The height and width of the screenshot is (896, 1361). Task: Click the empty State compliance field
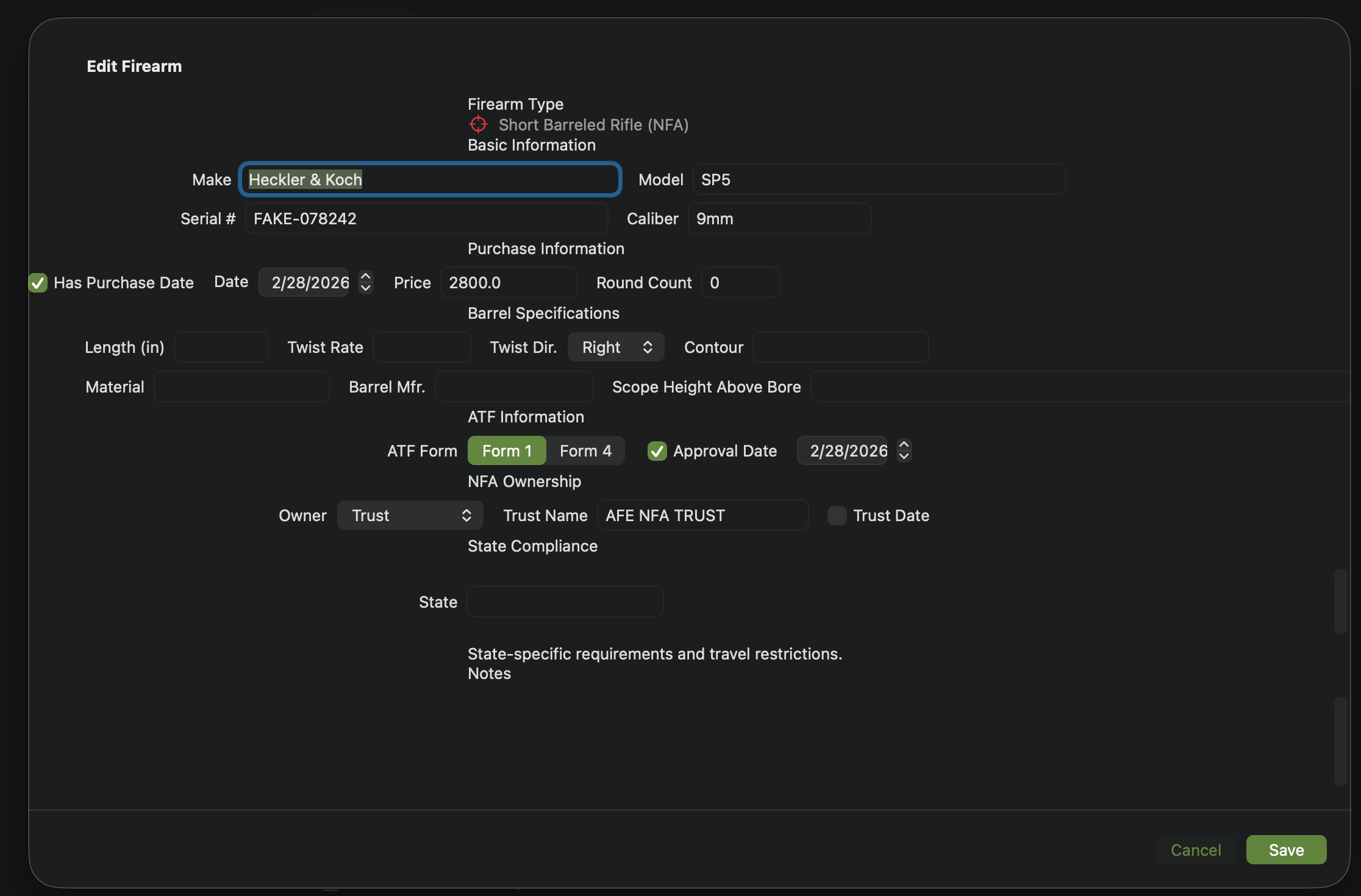[564, 602]
